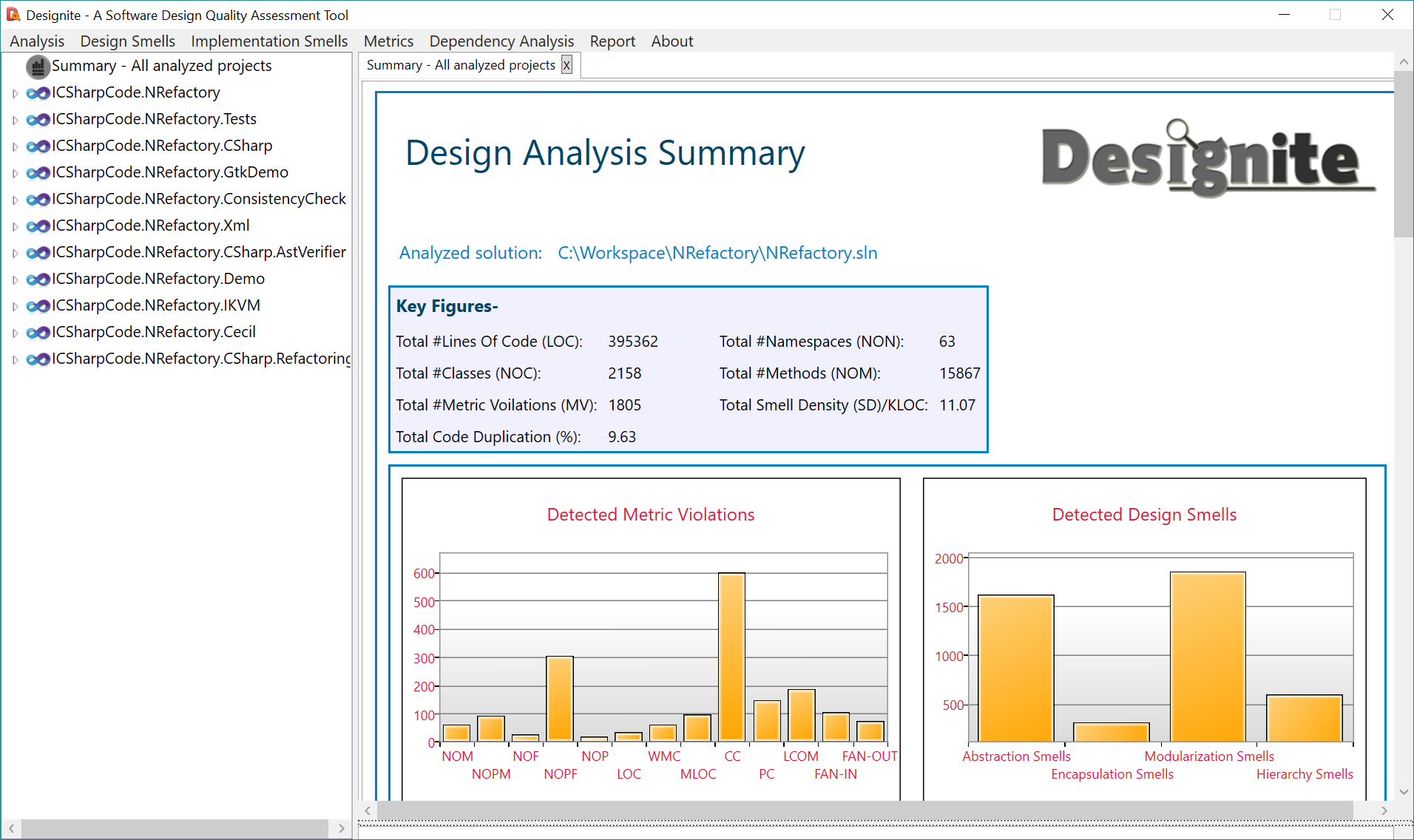The image size is (1414, 840).
Task: Open the About menu
Action: click(672, 41)
